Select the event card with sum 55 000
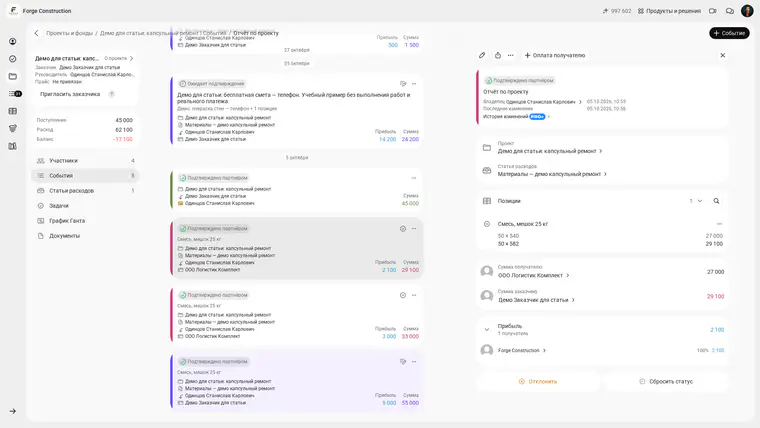 297,381
